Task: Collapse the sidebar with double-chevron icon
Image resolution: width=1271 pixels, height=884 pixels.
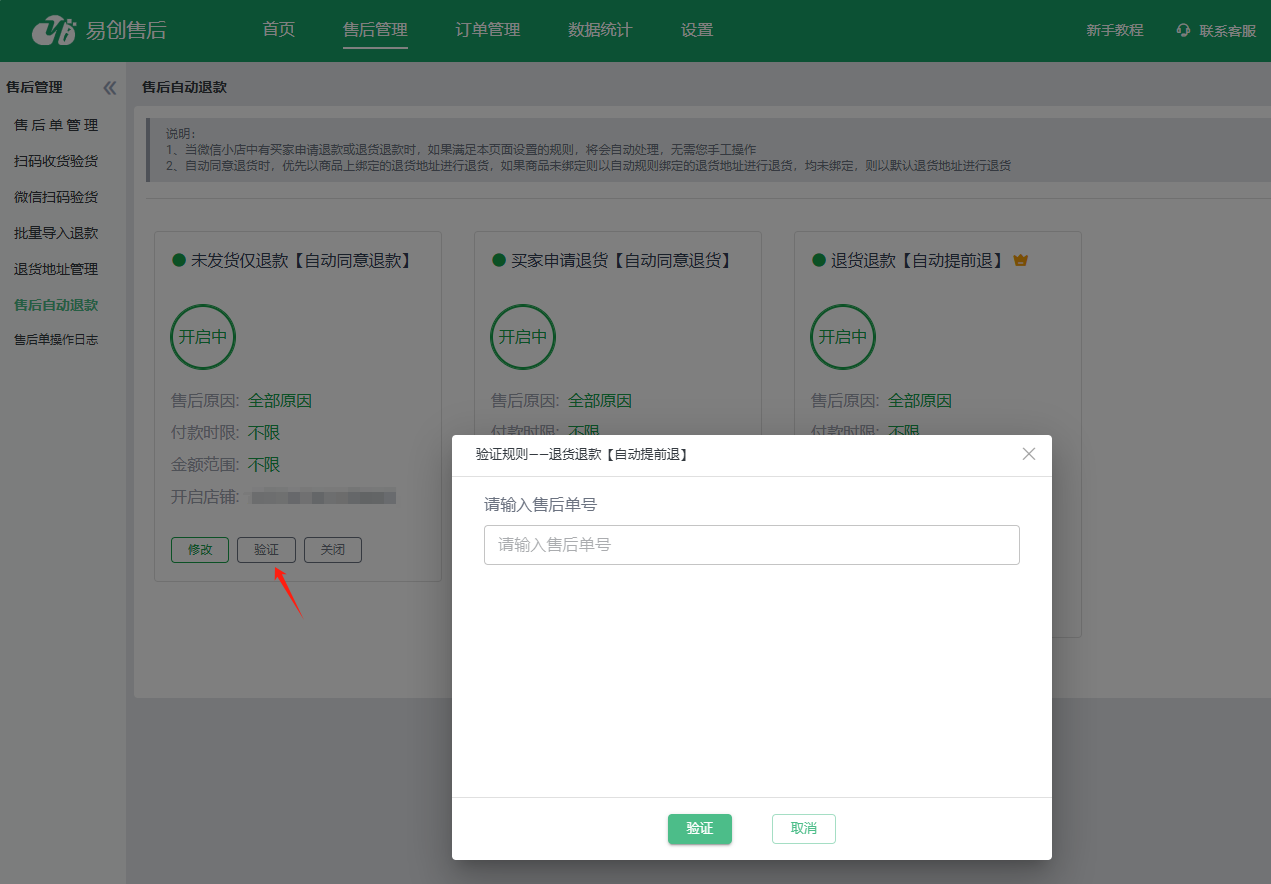Action: [110, 88]
